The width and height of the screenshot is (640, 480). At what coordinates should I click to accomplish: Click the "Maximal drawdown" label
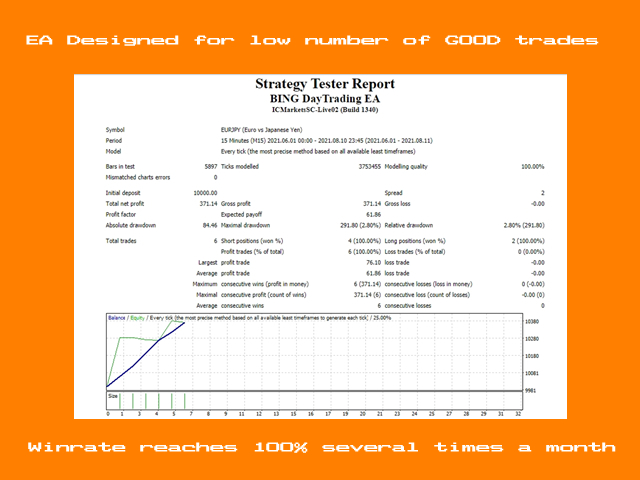245,225
